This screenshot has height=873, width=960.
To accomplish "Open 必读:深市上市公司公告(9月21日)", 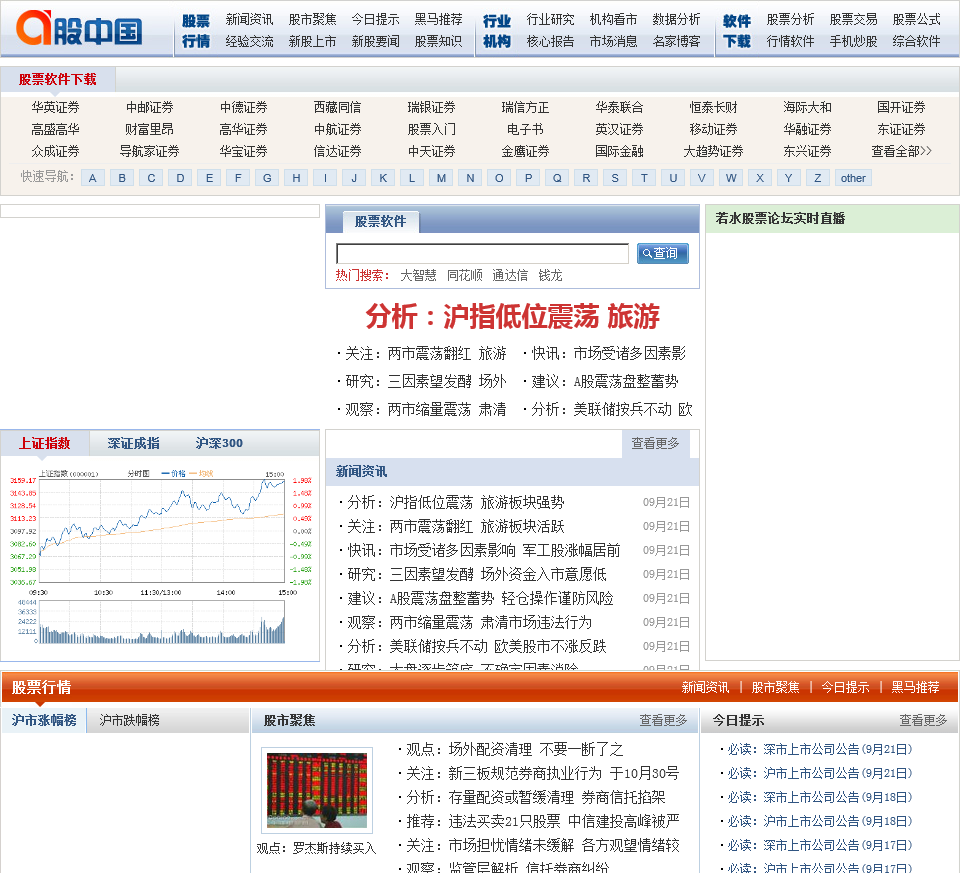I will click(x=820, y=749).
